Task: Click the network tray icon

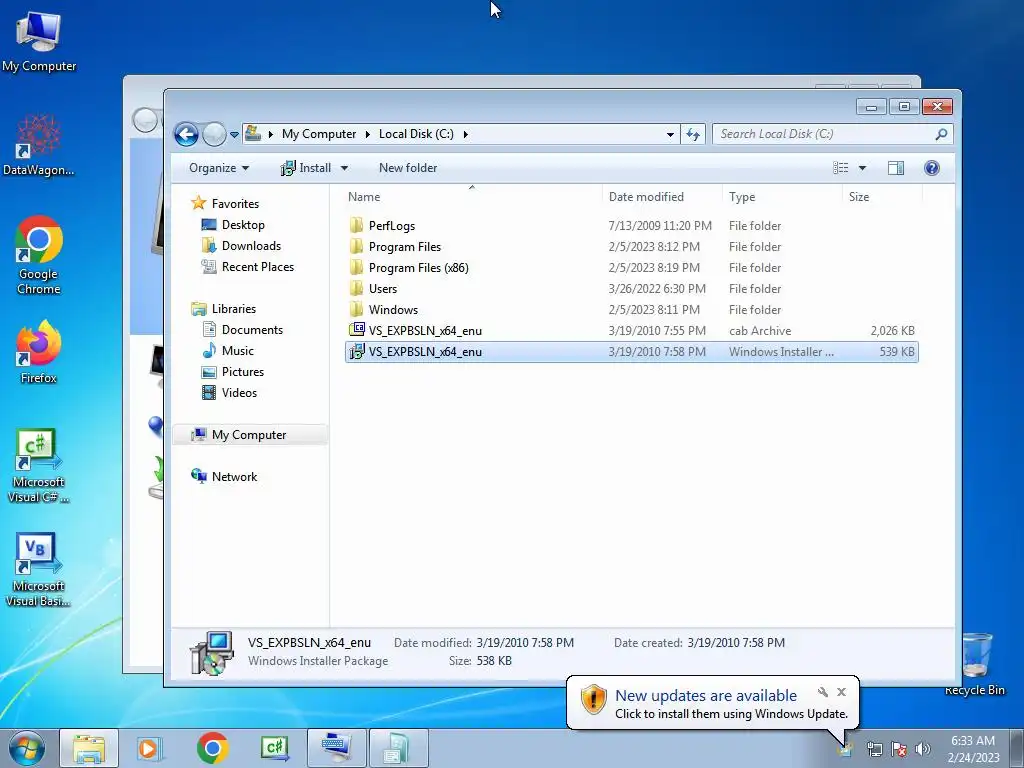Action: (874, 749)
